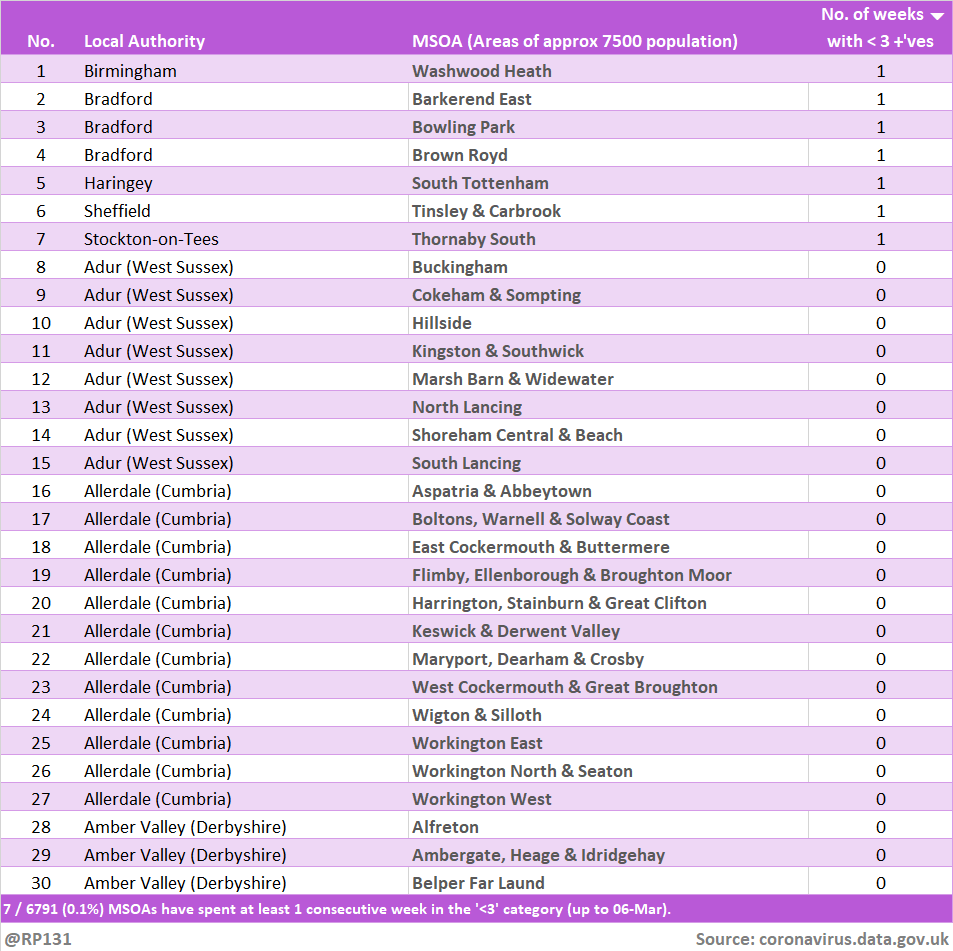Select the Stockton-on-Tees cell
The image size is (953, 951).
[x=151, y=239]
